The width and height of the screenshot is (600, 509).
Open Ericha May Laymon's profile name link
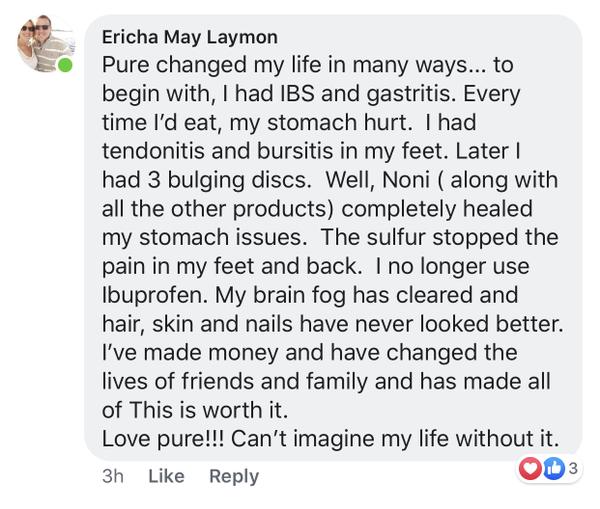click(x=190, y=37)
